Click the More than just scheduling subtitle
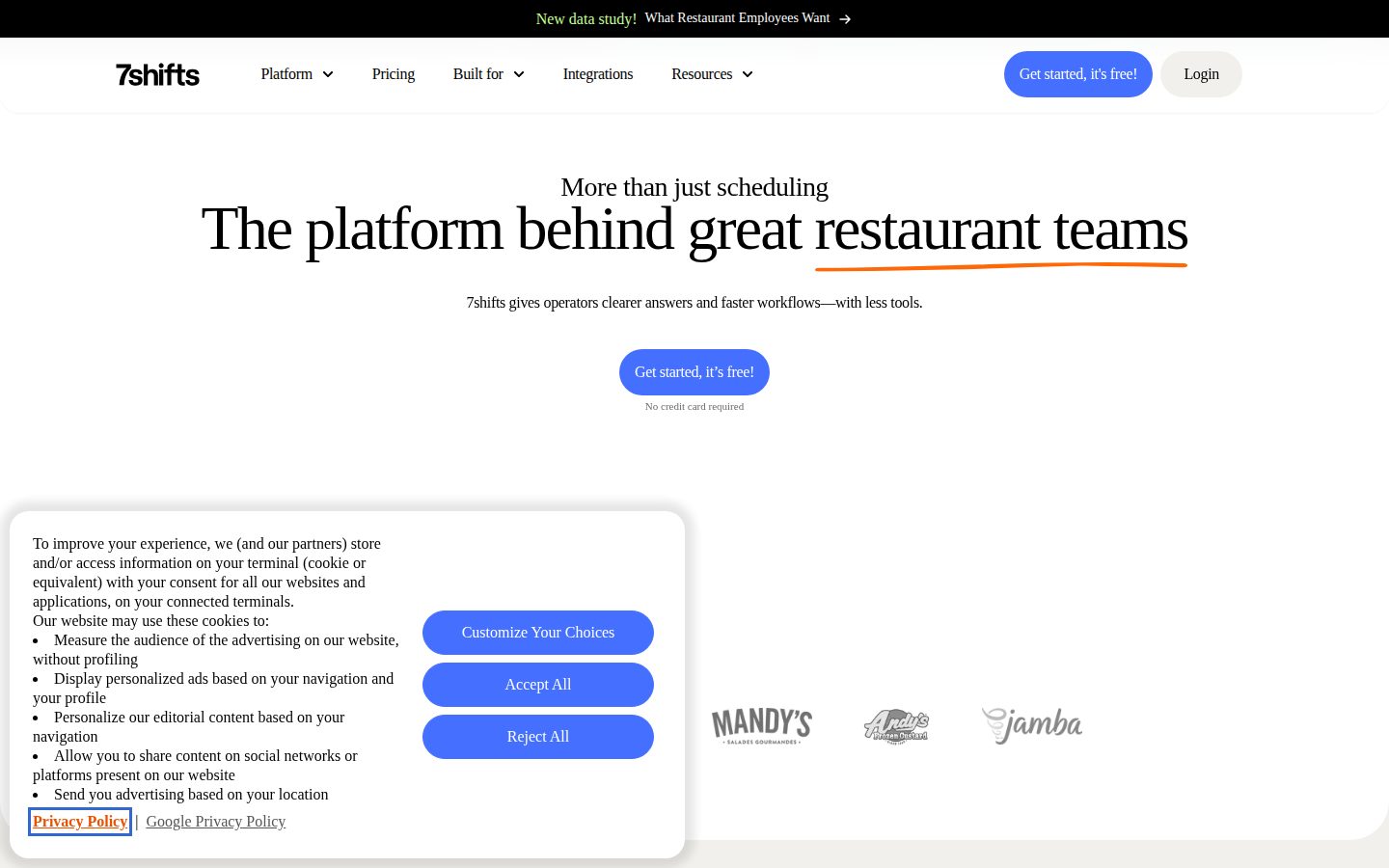The width and height of the screenshot is (1389, 868). tap(694, 187)
